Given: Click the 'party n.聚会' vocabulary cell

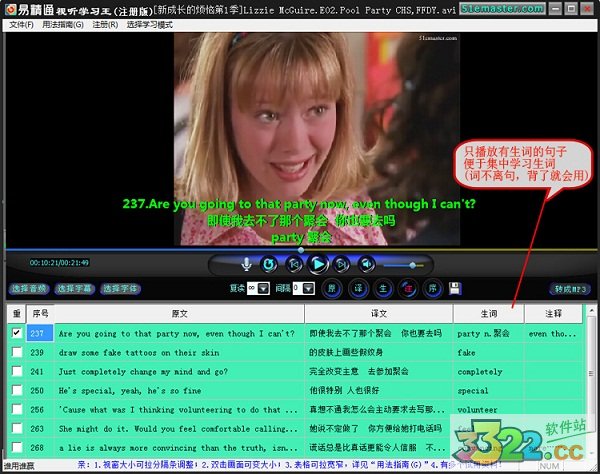Looking at the screenshot, I should pos(483,334).
